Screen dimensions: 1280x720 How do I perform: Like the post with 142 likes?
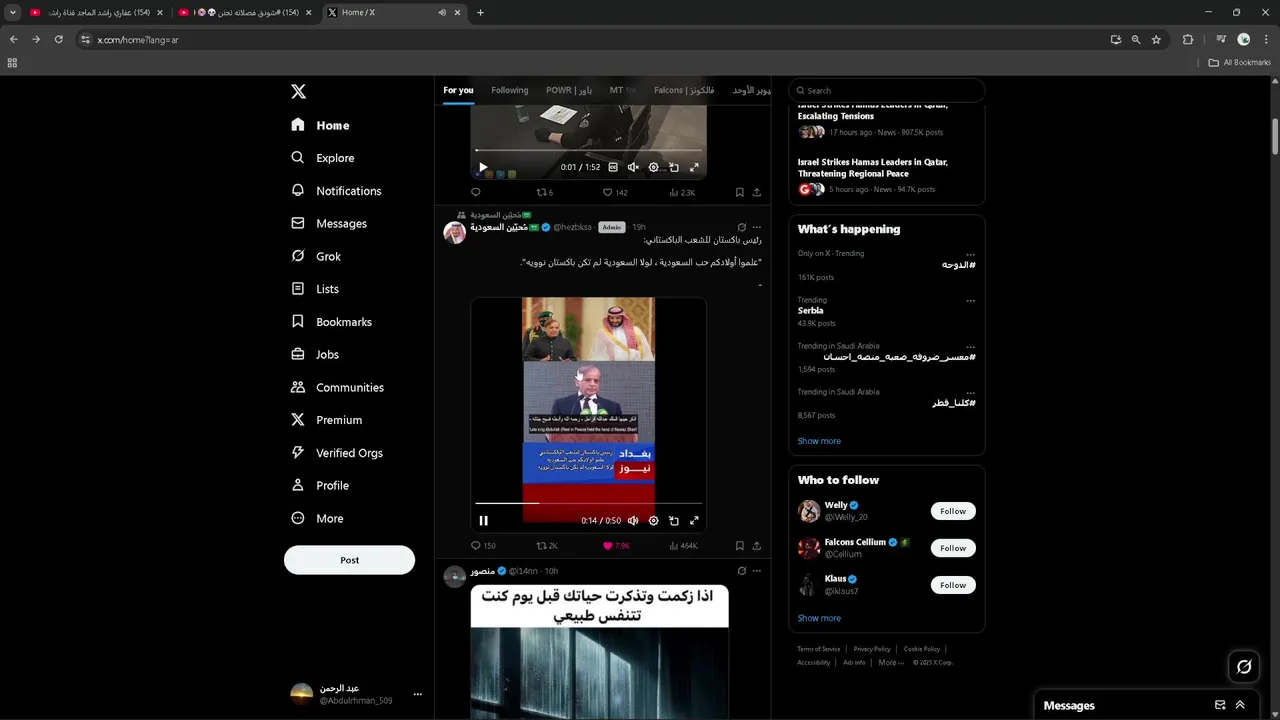pyautogui.click(x=614, y=192)
